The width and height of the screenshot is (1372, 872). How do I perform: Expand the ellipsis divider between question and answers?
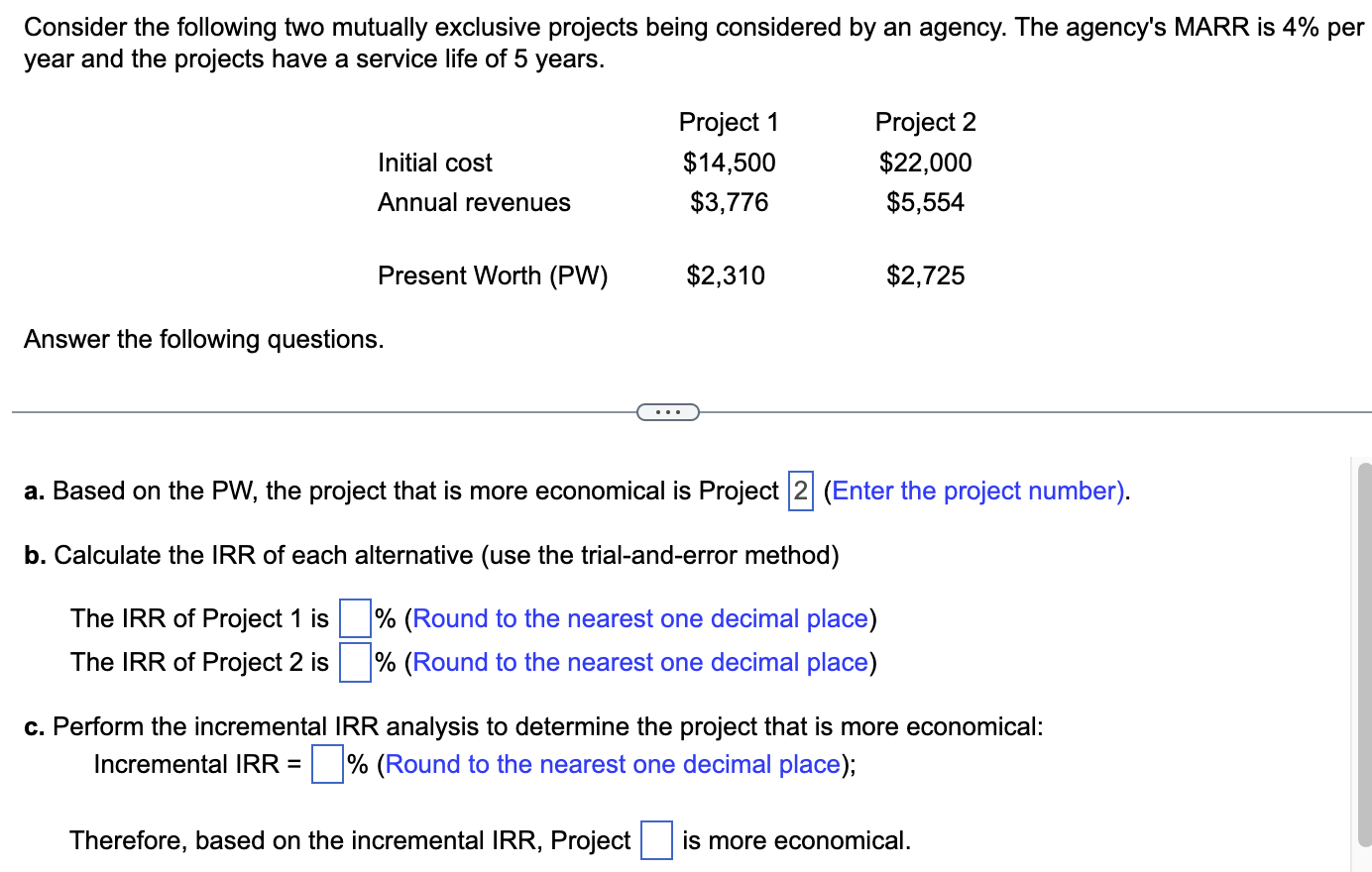(x=666, y=410)
